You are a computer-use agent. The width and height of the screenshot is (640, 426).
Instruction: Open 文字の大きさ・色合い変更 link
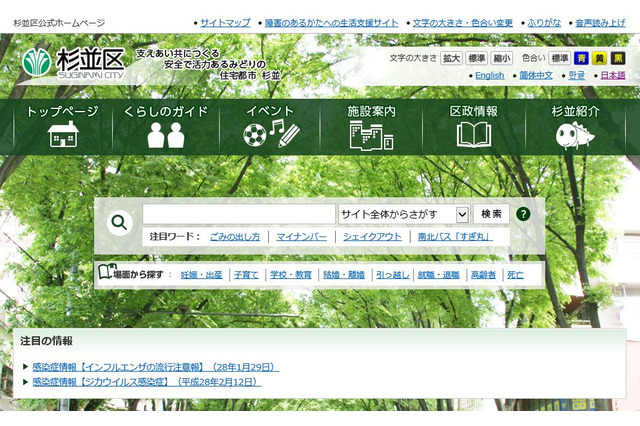(463, 23)
